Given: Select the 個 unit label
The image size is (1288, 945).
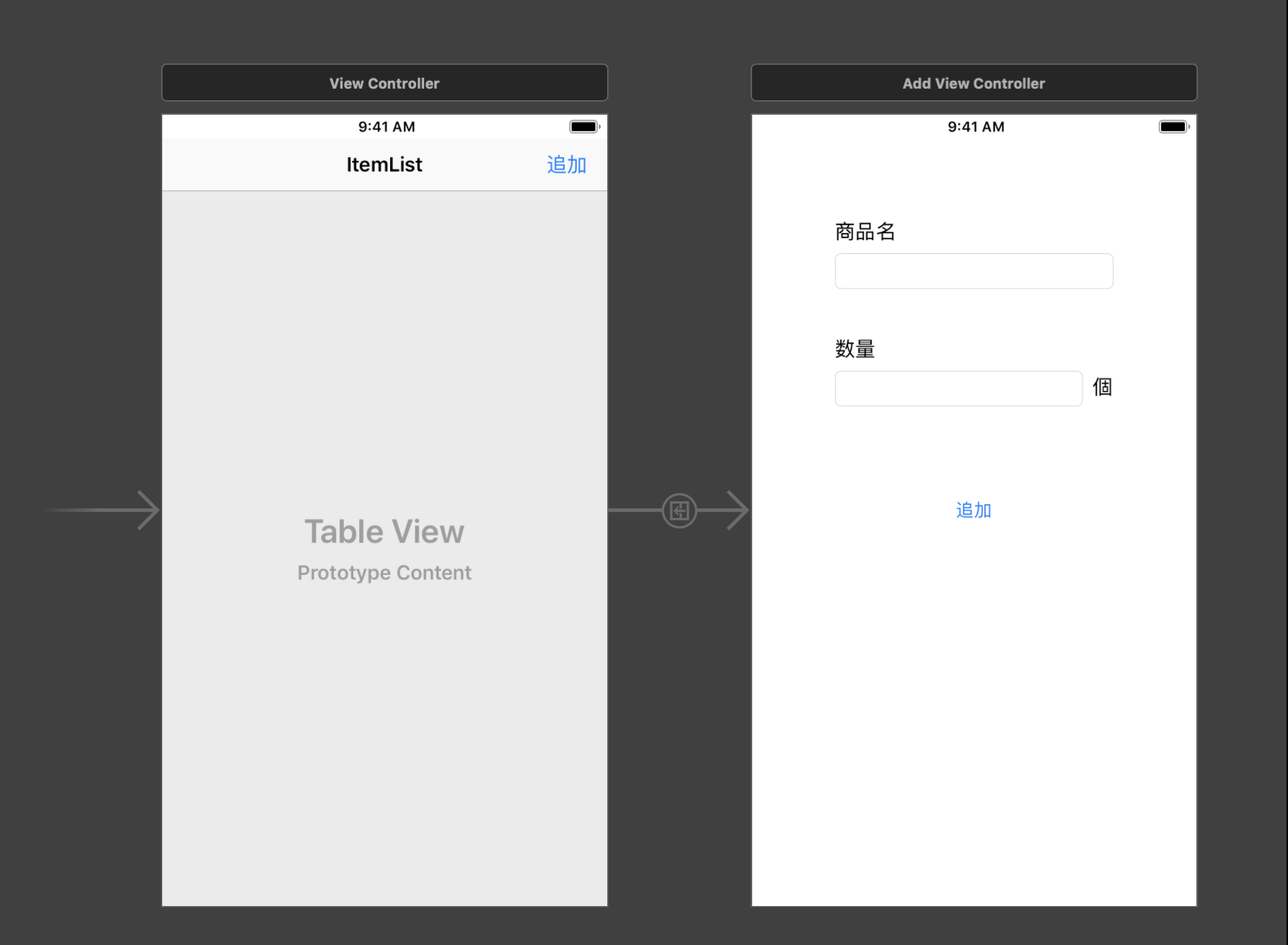Looking at the screenshot, I should coord(1102,387).
